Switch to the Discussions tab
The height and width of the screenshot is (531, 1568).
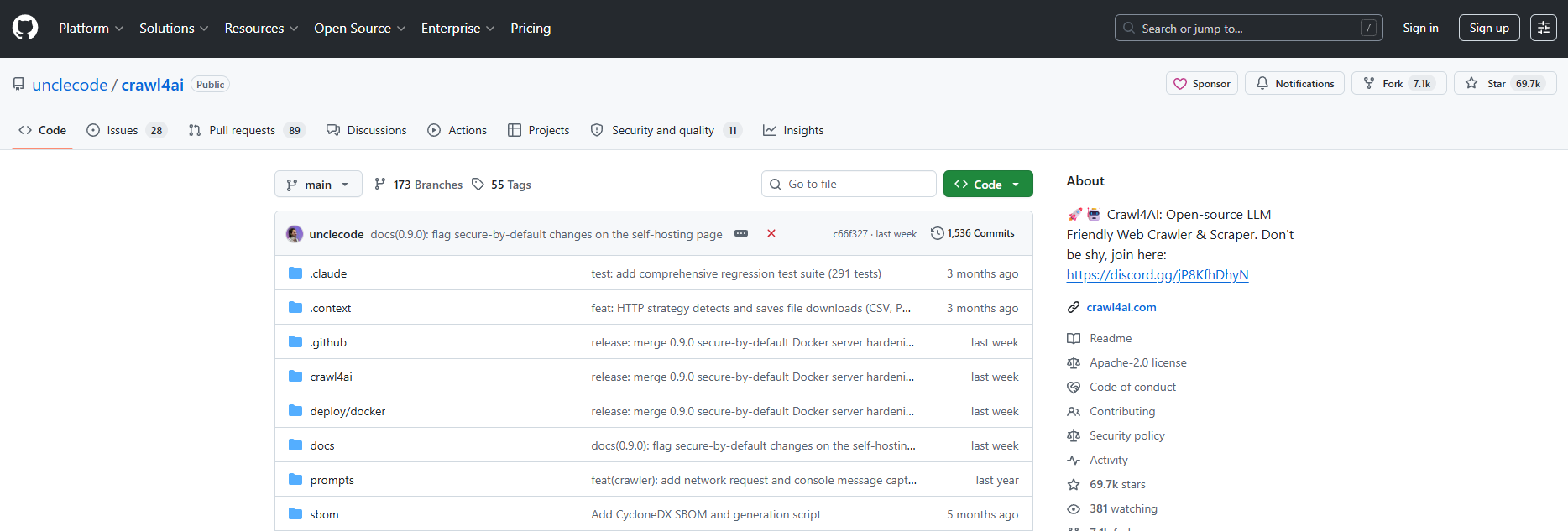(367, 130)
